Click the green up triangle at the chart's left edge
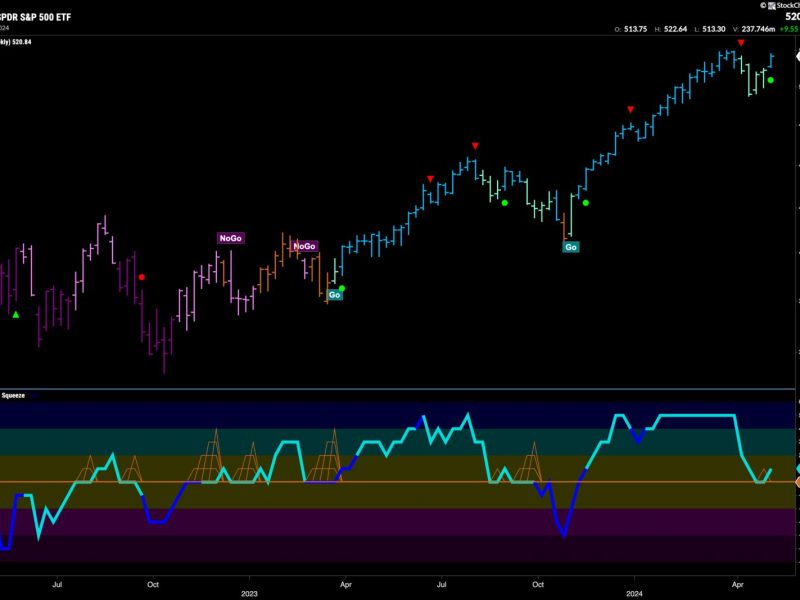This screenshot has width=800, height=600. pyautogui.click(x=16, y=315)
